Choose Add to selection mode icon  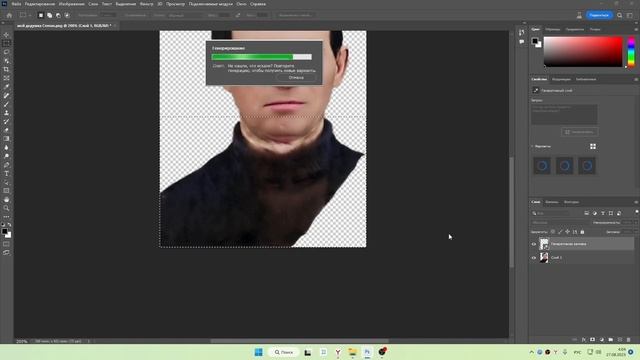tap(49, 15)
